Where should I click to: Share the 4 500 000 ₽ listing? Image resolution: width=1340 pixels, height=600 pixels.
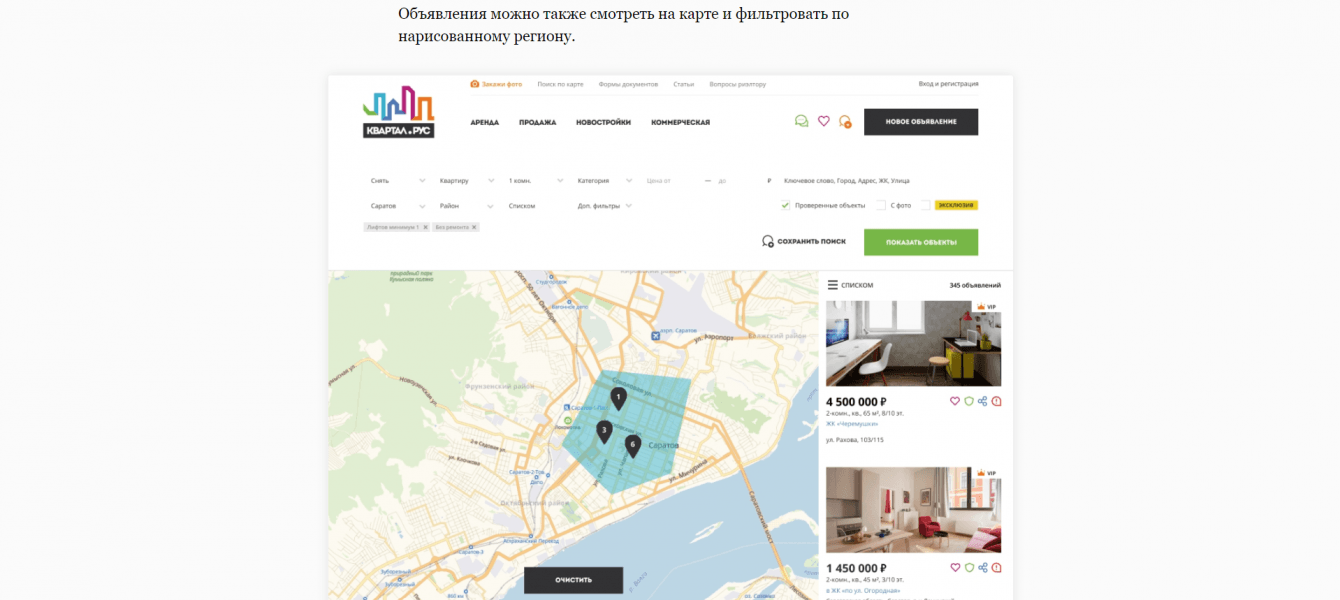[x=983, y=401]
